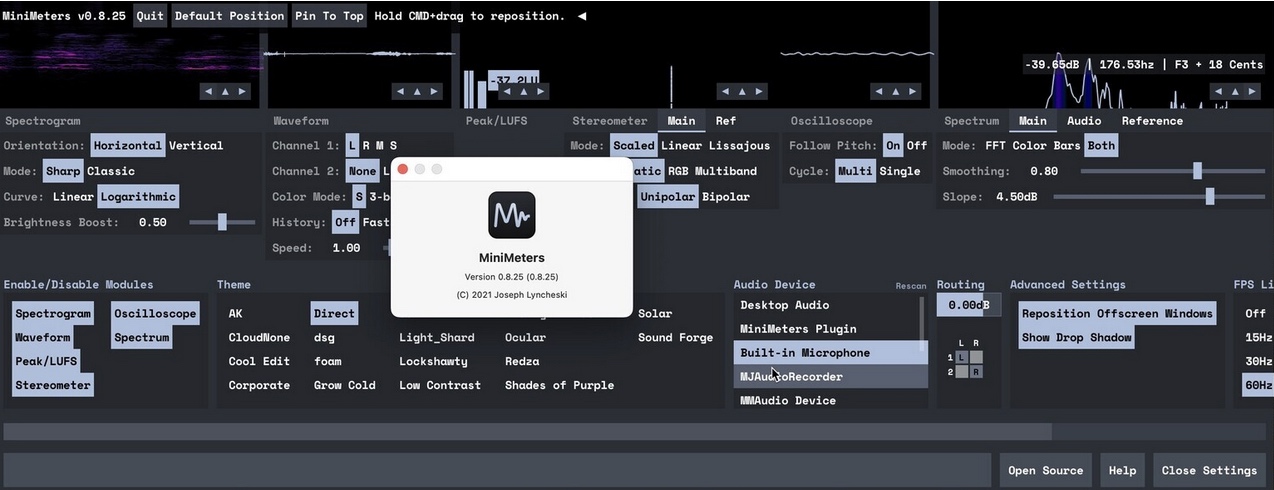Toggle Show Drop Shadow setting
The width and height of the screenshot is (1274, 490).
pyautogui.click(x=1076, y=338)
